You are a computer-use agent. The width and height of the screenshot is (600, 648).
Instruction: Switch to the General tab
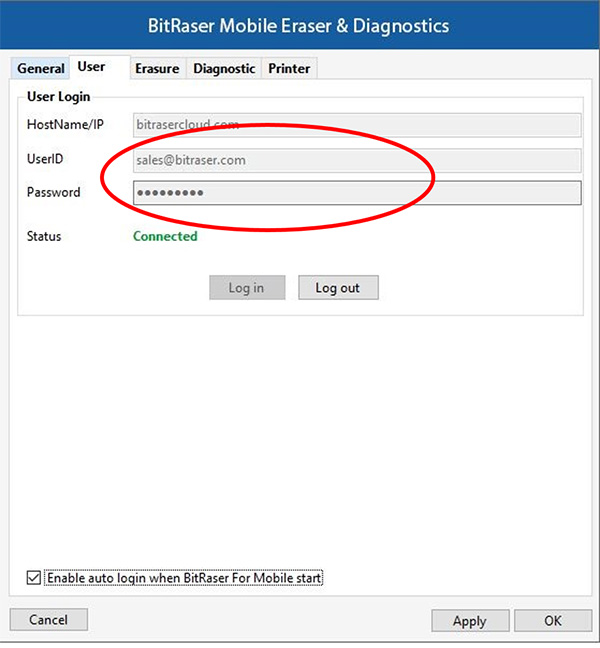[40, 68]
